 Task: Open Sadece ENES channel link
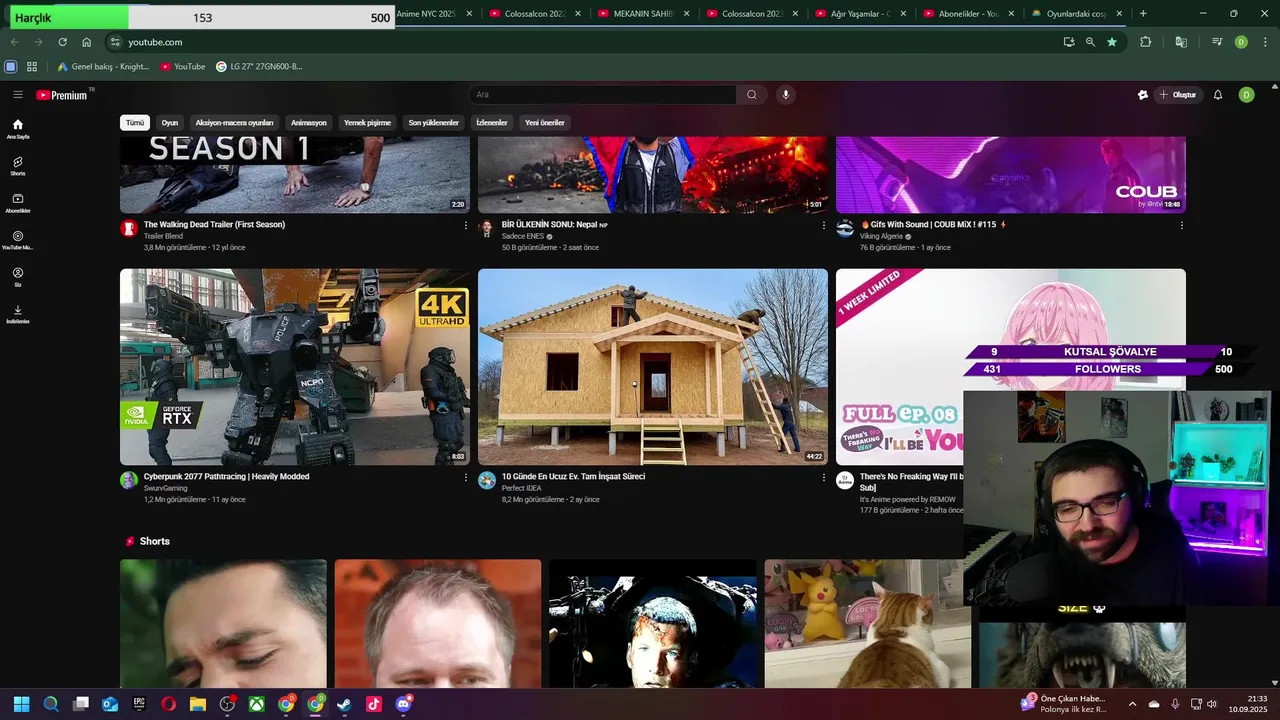pyautogui.click(x=523, y=236)
